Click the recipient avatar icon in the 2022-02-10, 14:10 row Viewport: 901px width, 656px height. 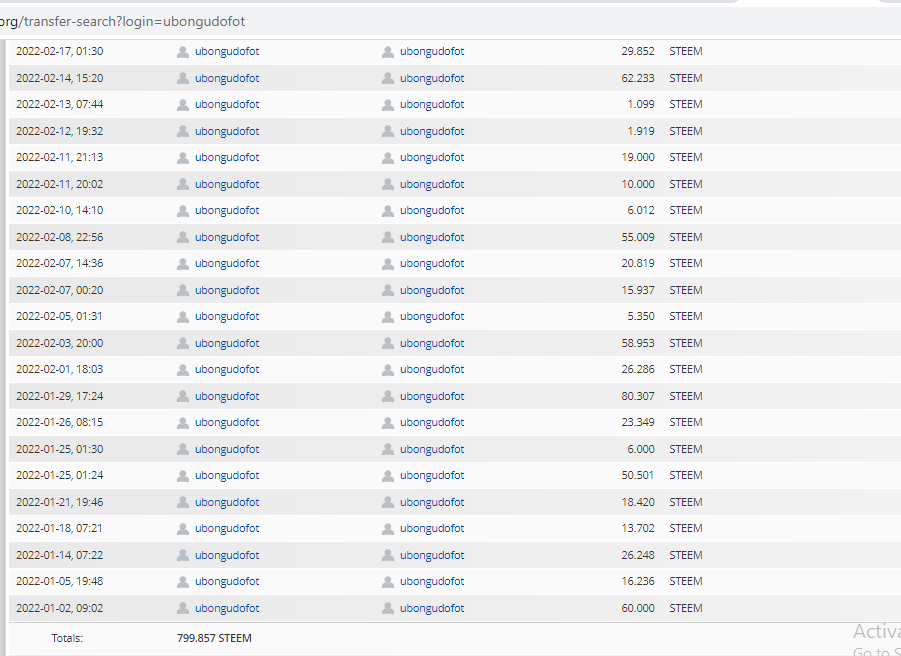click(x=388, y=211)
